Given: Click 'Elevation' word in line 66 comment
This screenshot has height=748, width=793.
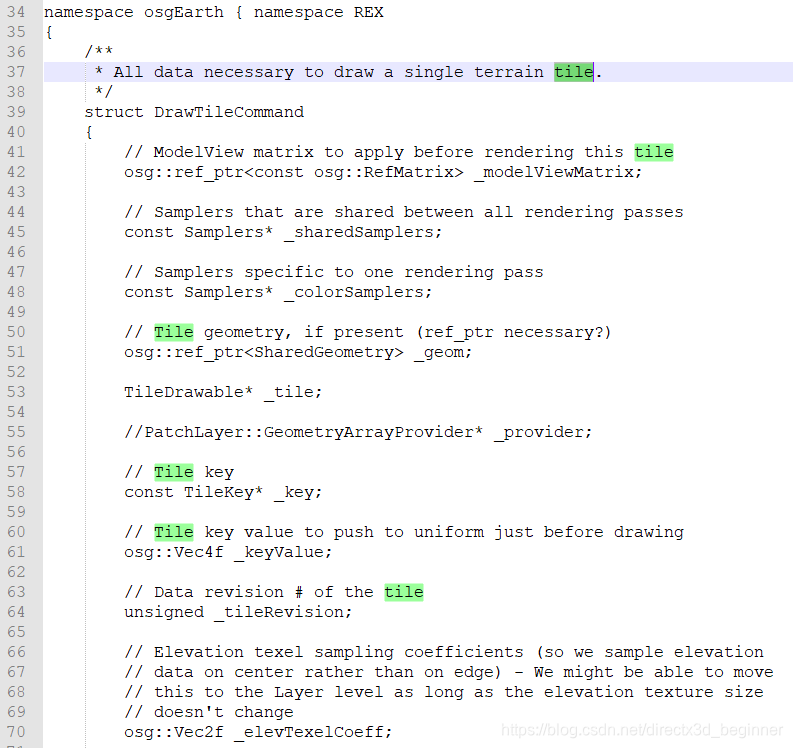Looking at the screenshot, I should (199, 652).
